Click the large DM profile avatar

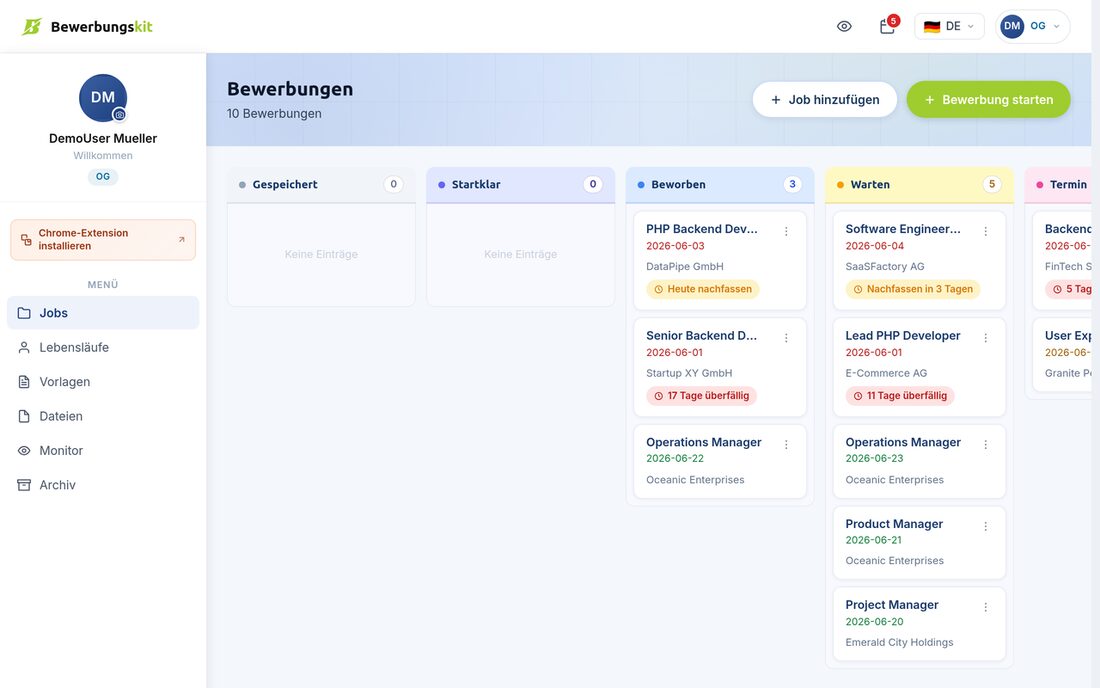[x=102, y=97]
